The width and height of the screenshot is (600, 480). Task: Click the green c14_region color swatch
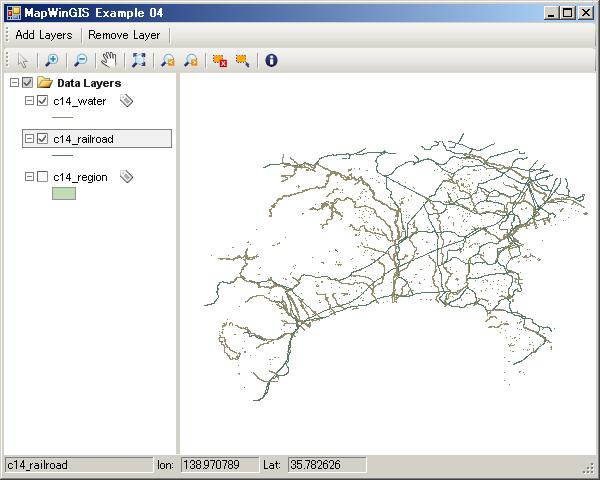63,193
